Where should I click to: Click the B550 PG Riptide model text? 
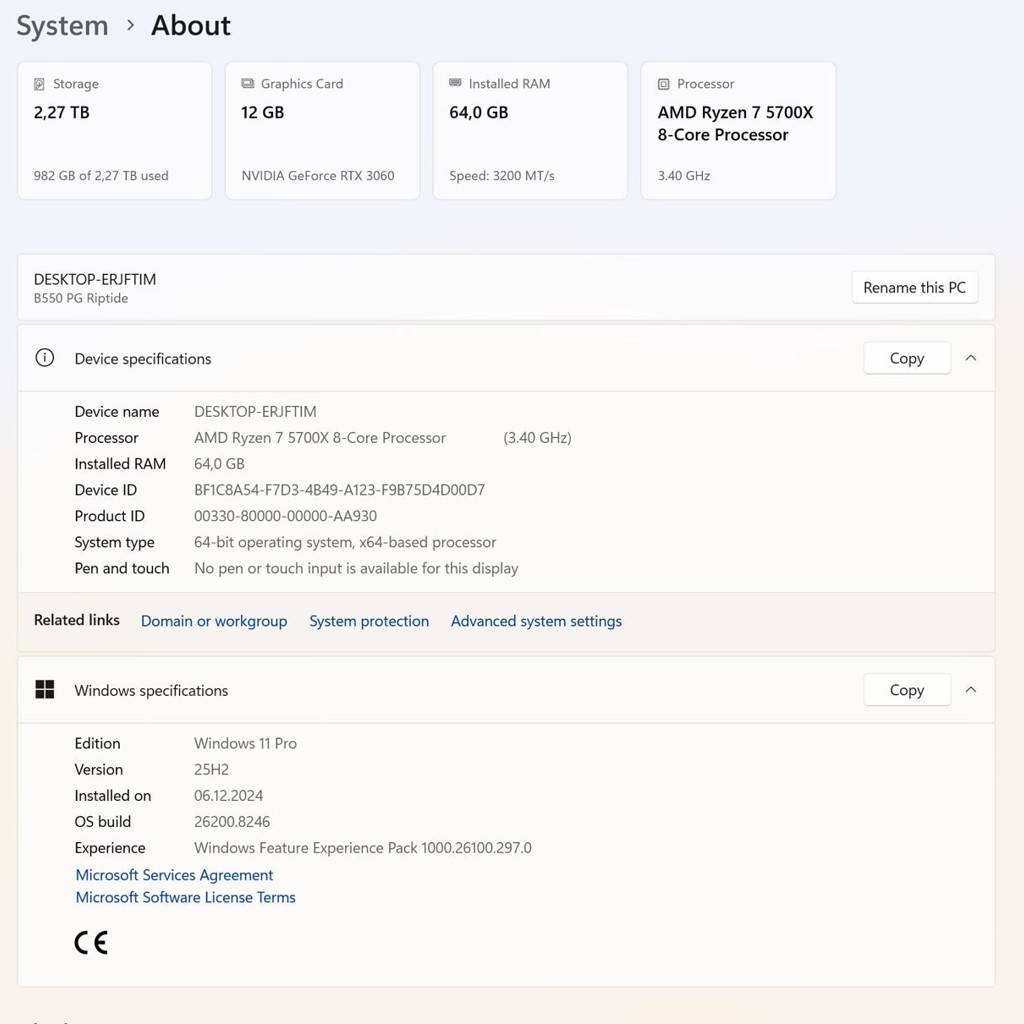coord(81,298)
